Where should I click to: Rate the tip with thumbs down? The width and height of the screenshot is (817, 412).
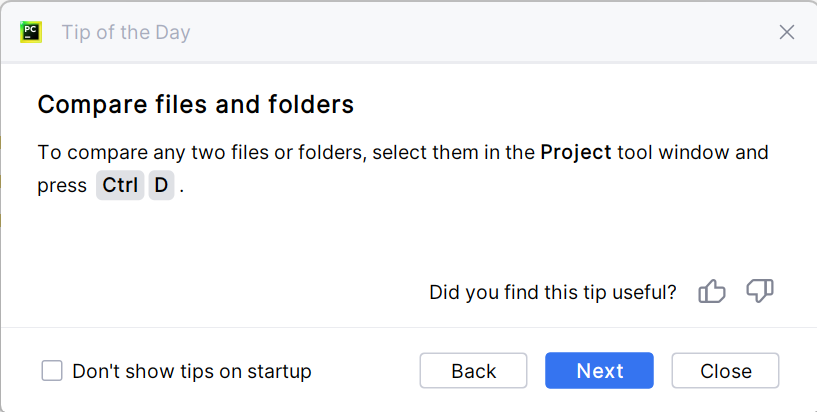coord(760,292)
